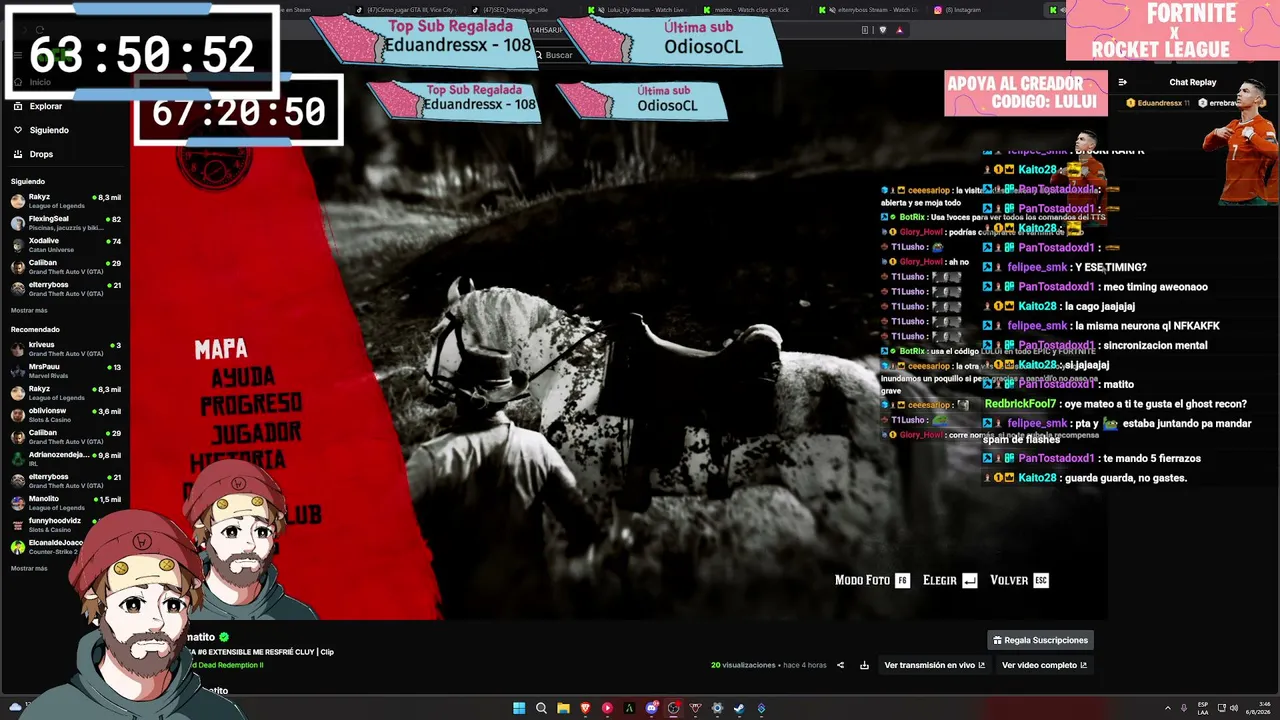Show hidden system tray icons

pos(1167,708)
